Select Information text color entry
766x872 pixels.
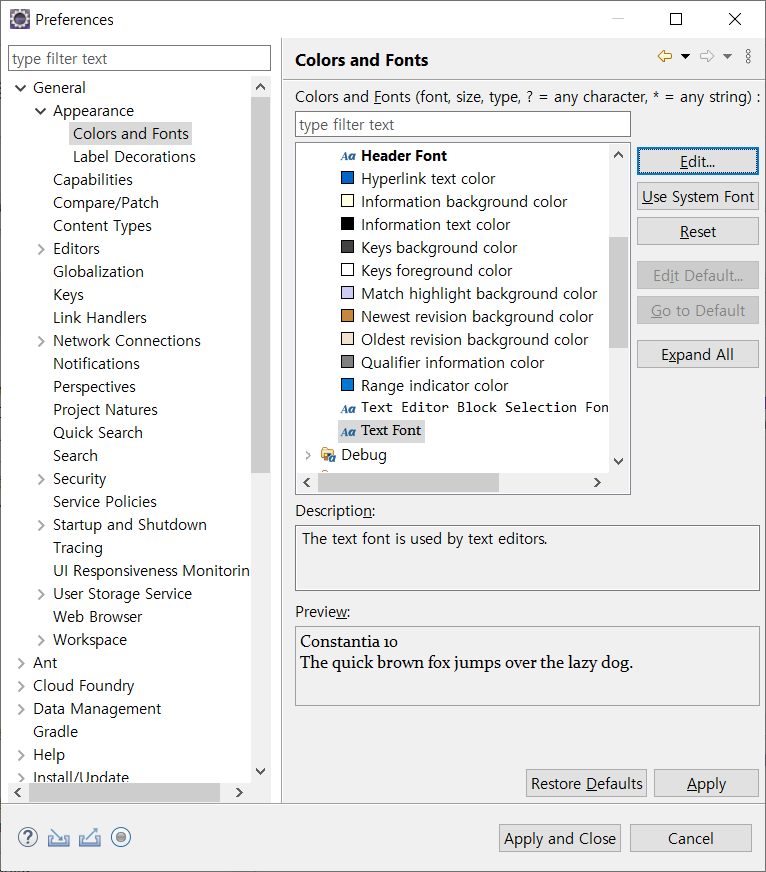(435, 225)
